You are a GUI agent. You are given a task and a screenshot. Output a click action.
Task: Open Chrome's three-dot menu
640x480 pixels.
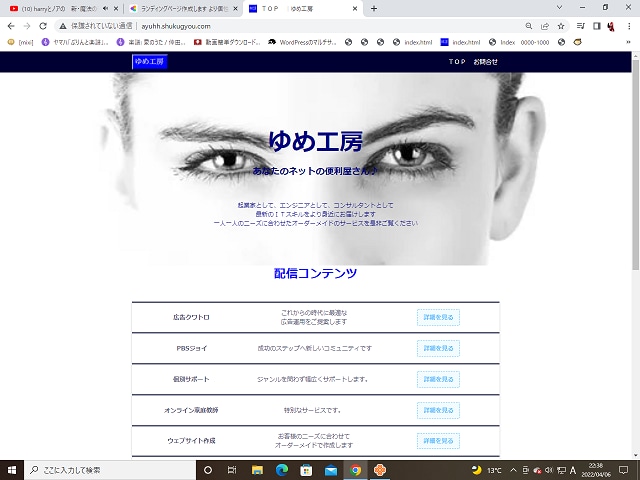629,26
